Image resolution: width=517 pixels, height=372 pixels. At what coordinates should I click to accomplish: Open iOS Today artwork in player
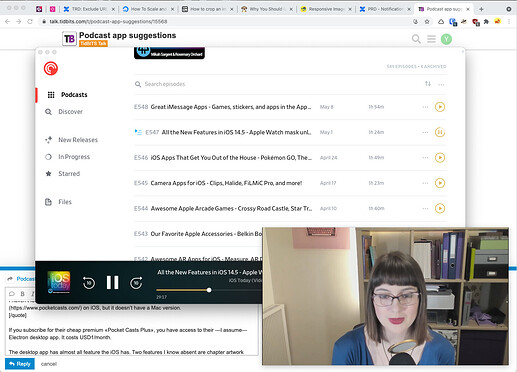click(59, 282)
